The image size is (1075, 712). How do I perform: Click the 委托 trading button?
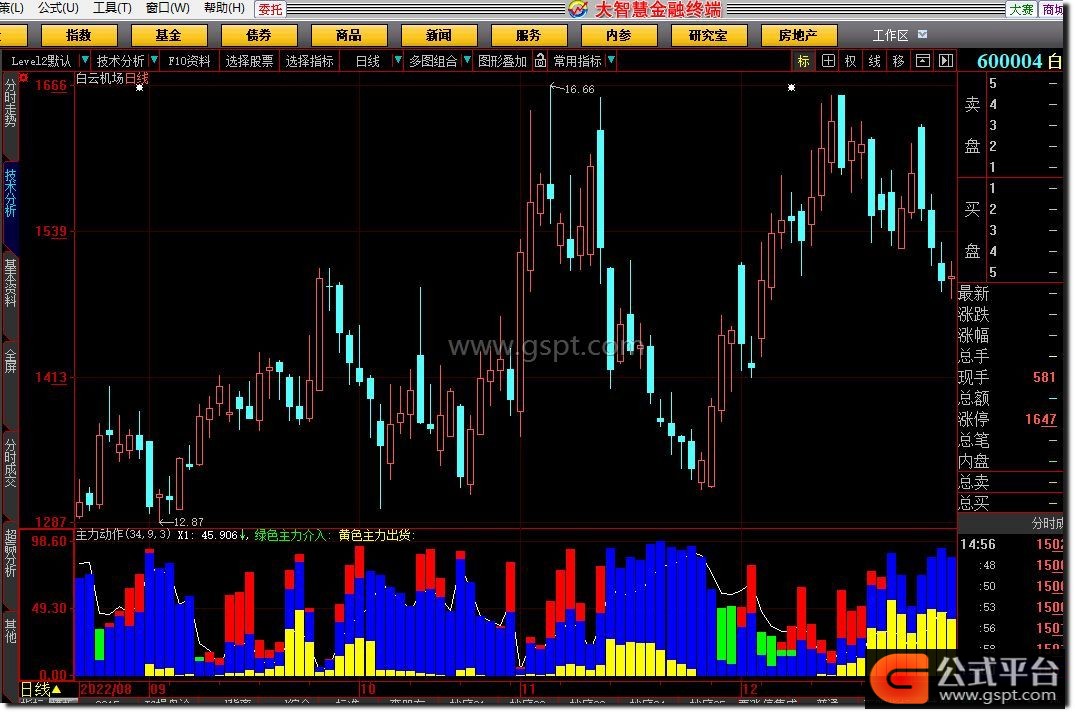pos(269,9)
